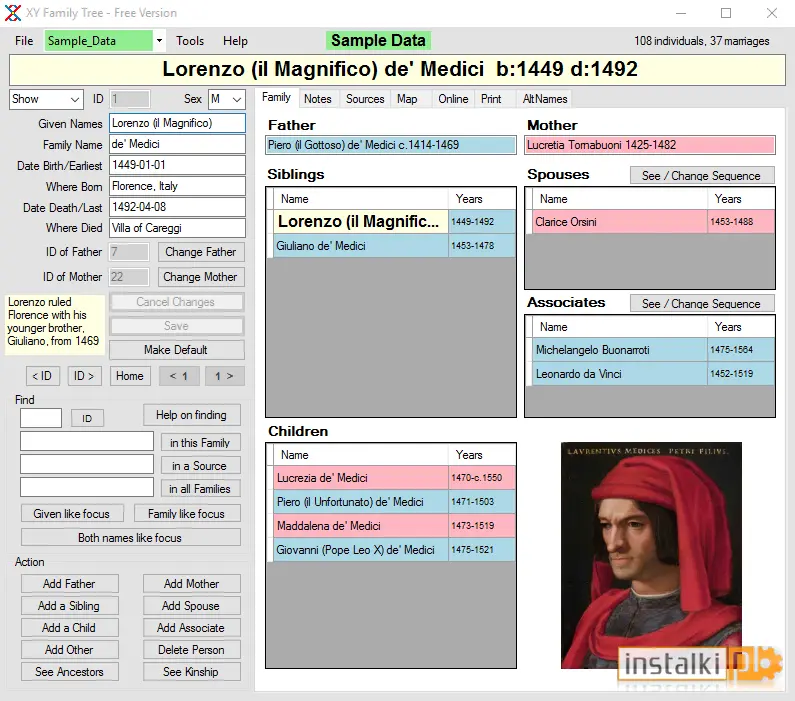Click the See Kinship button
This screenshot has width=795, height=701.
point(191,672)
